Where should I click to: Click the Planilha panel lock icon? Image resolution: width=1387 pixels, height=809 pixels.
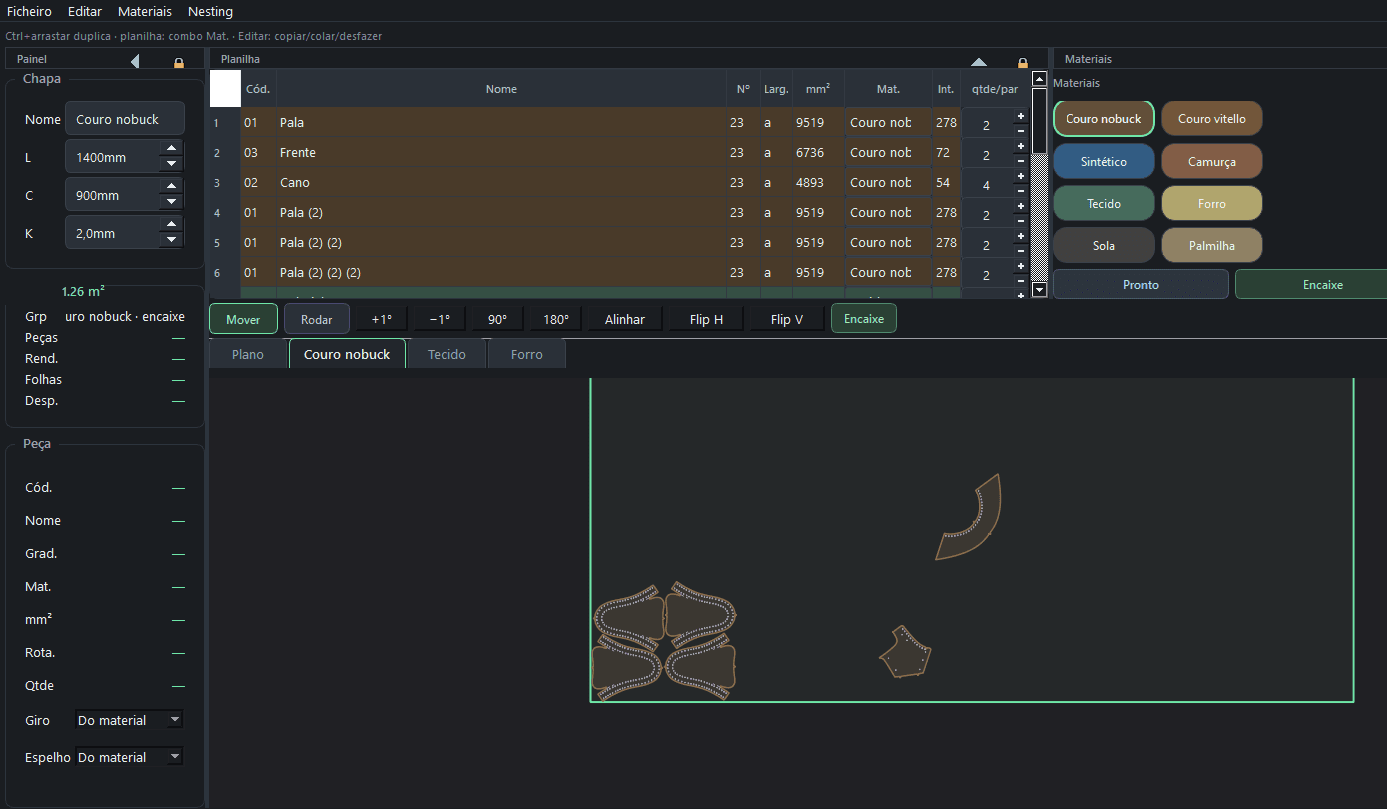1022,62
